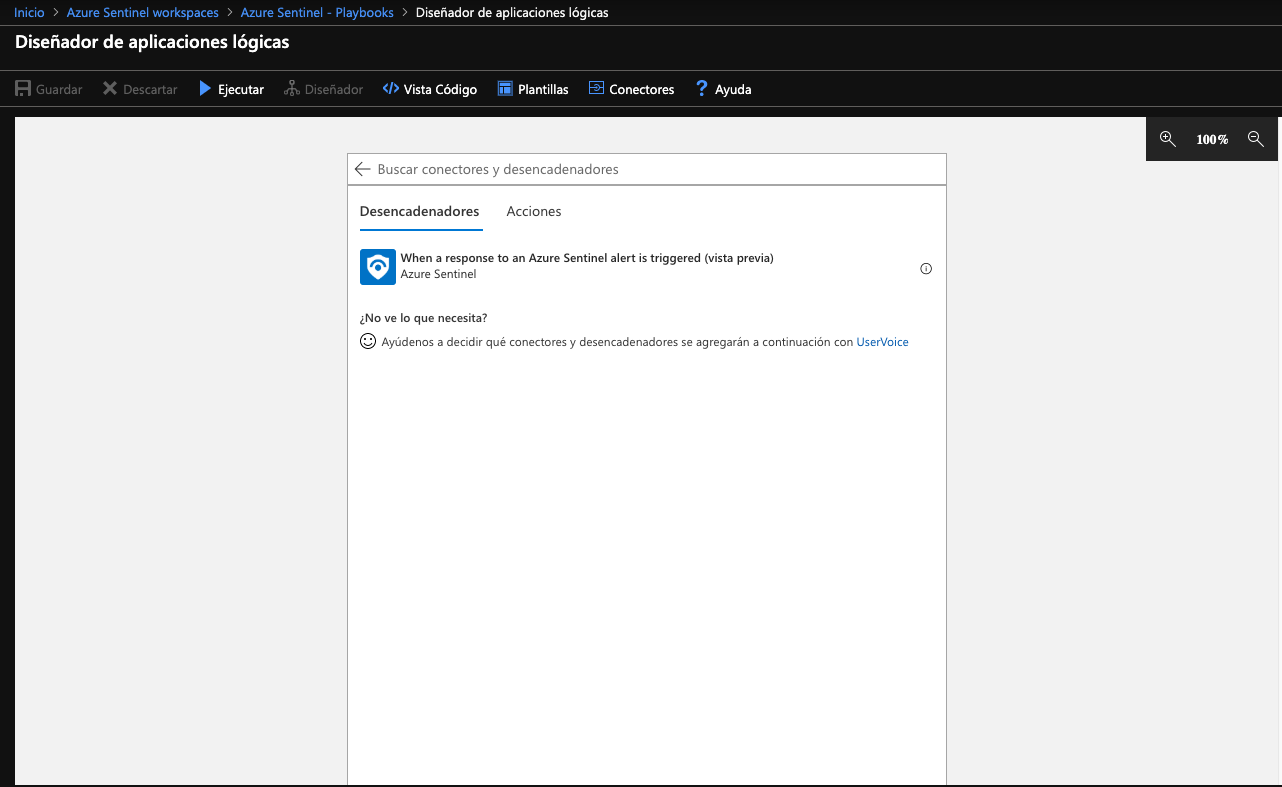The image size is (1282, 787).
Task: Click the Inicio breadcrumb link
Action: coord(29,13)
